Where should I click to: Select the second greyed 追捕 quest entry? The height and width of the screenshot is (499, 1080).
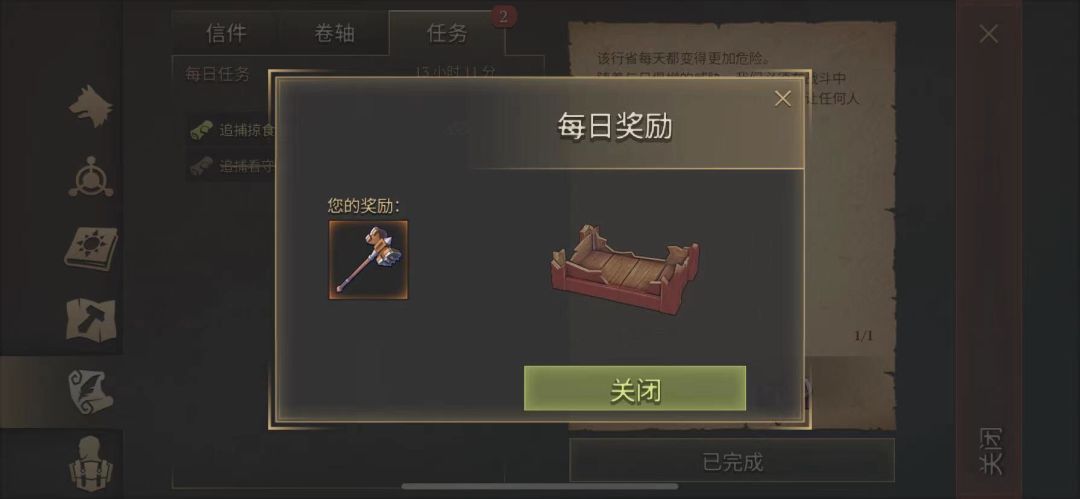(x=233, y=166)
